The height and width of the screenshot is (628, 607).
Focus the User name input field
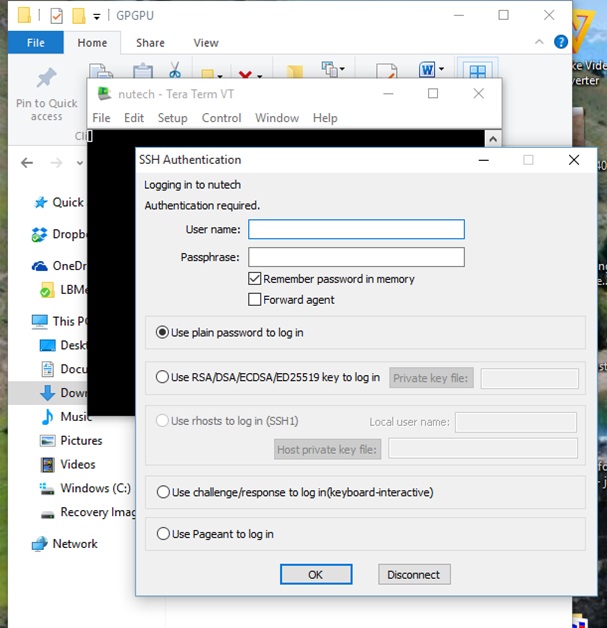click(x=356, y=229)
